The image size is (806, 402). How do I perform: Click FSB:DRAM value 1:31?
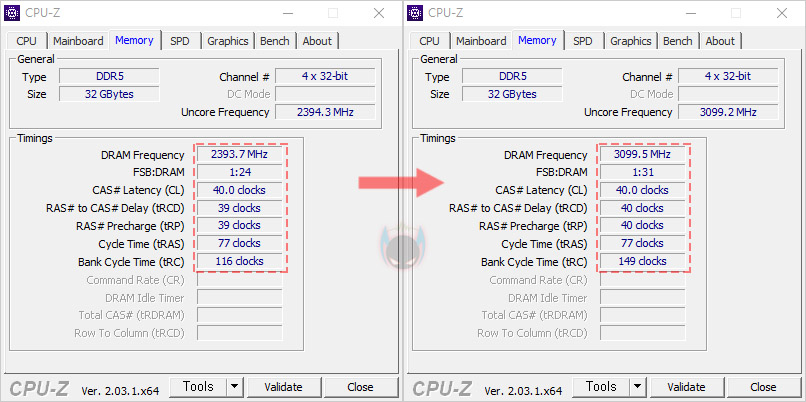(x=643, y=172)
